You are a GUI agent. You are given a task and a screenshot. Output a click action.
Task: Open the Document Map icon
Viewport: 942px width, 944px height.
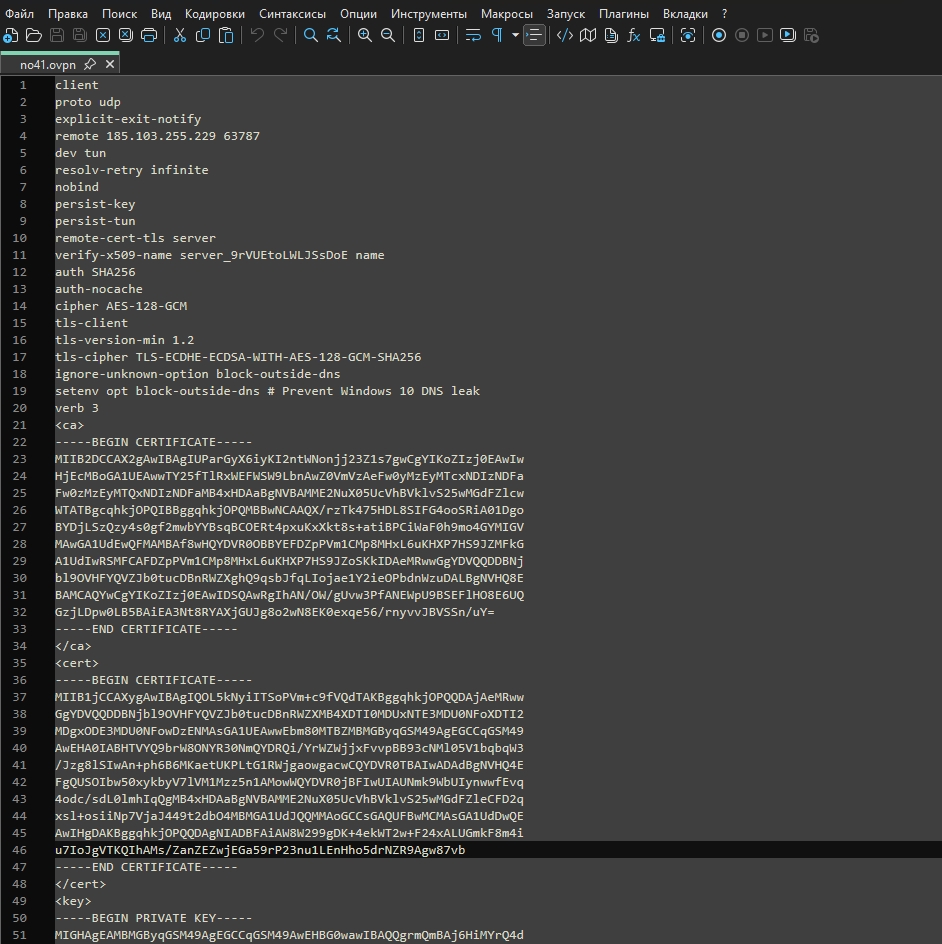coord(588,36)
